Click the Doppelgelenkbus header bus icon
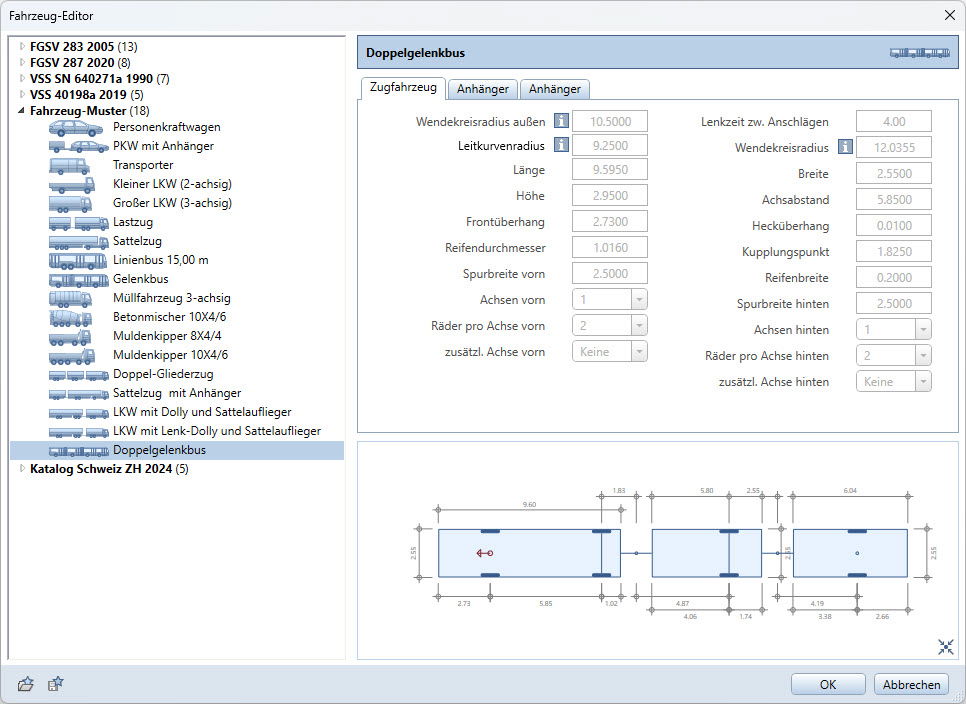The height and width of the screenshot is (704, 966). click(x=920, y=53)
